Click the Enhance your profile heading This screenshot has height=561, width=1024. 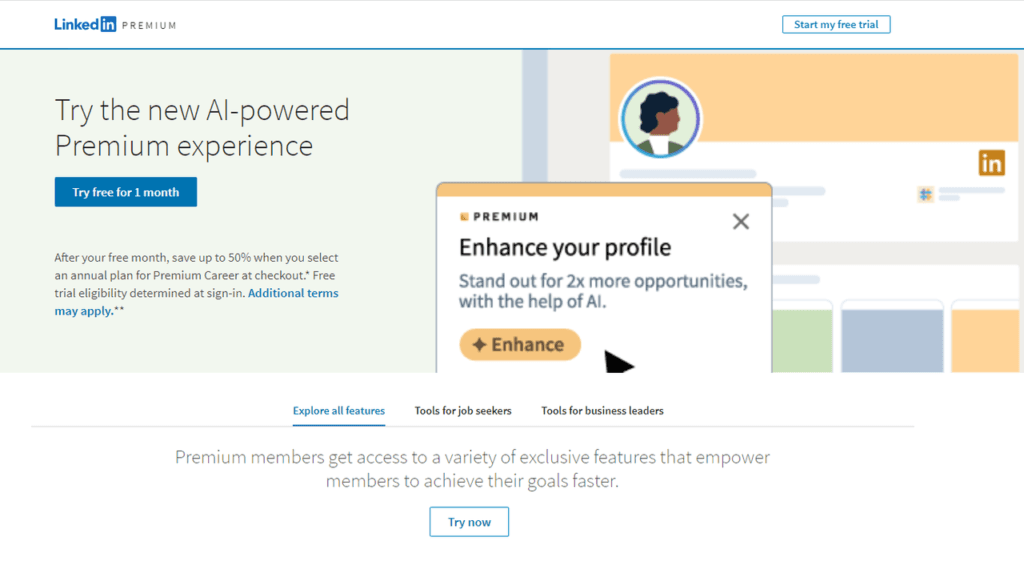(x=565, y=248)
